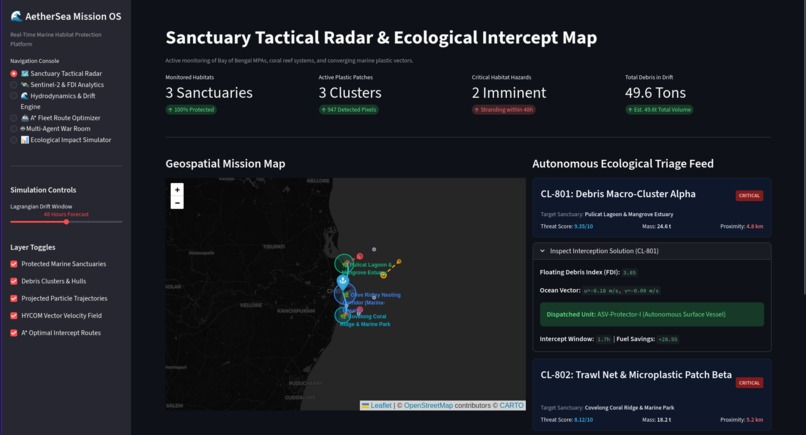Click the Threat Score 9.35/10 value
The width and height of the screenshot is (806, 435).
(x=583, y=226)
